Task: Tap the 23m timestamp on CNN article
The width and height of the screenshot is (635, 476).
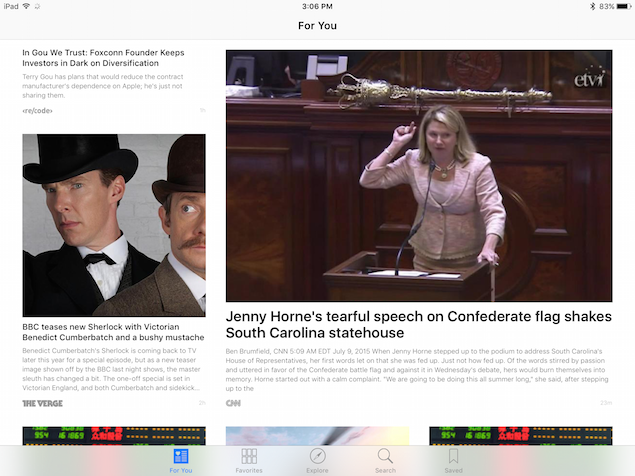Action: [x=606, y=403]
